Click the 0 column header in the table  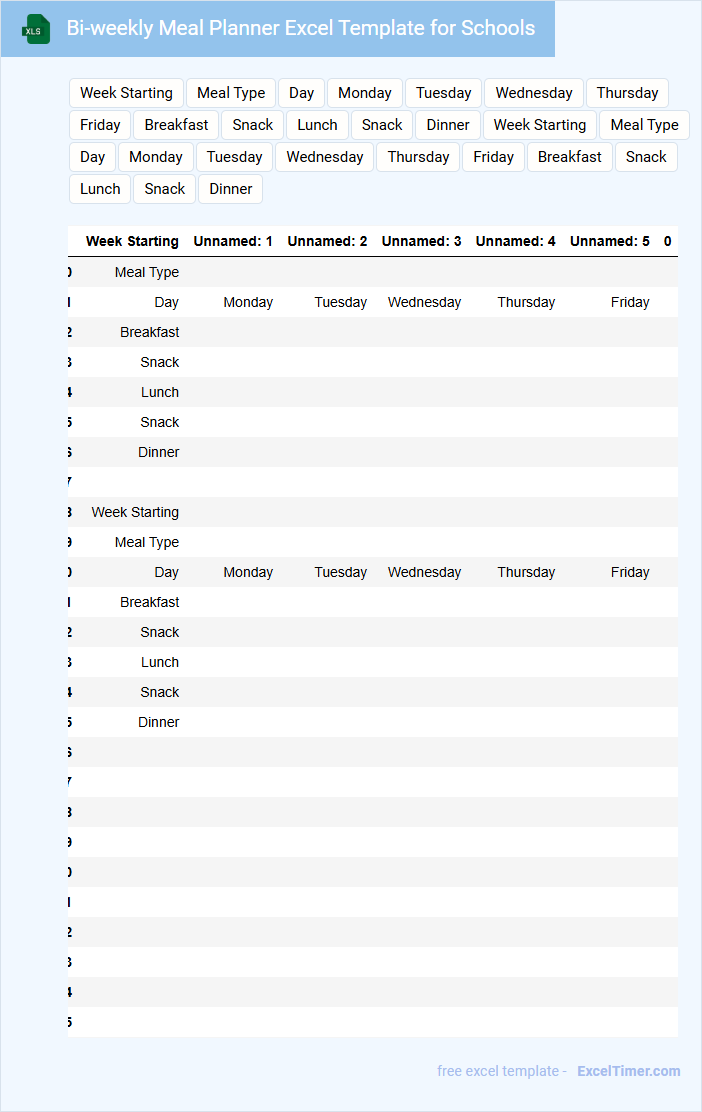tap(667, 241)
